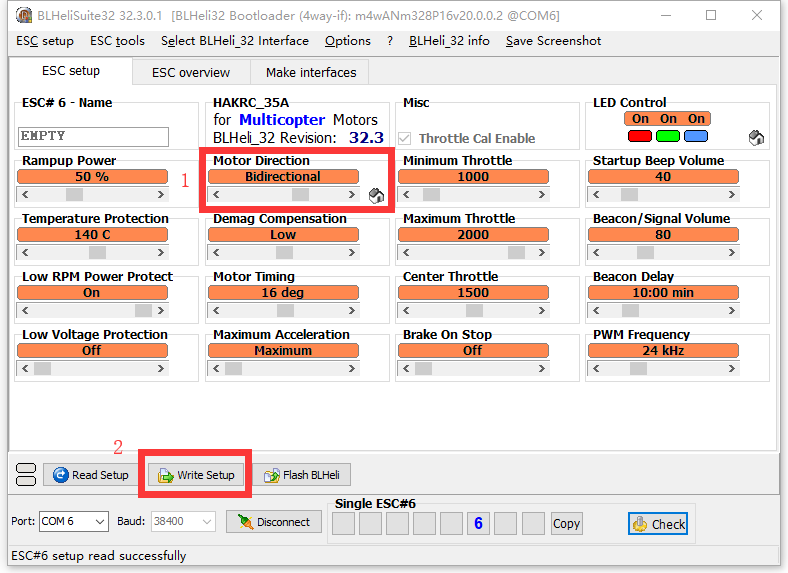The width and height of the screenshot is (788, 573).
Task: Click the Beacon/Signal Volume slider thumb
Action: click(645, 252)
